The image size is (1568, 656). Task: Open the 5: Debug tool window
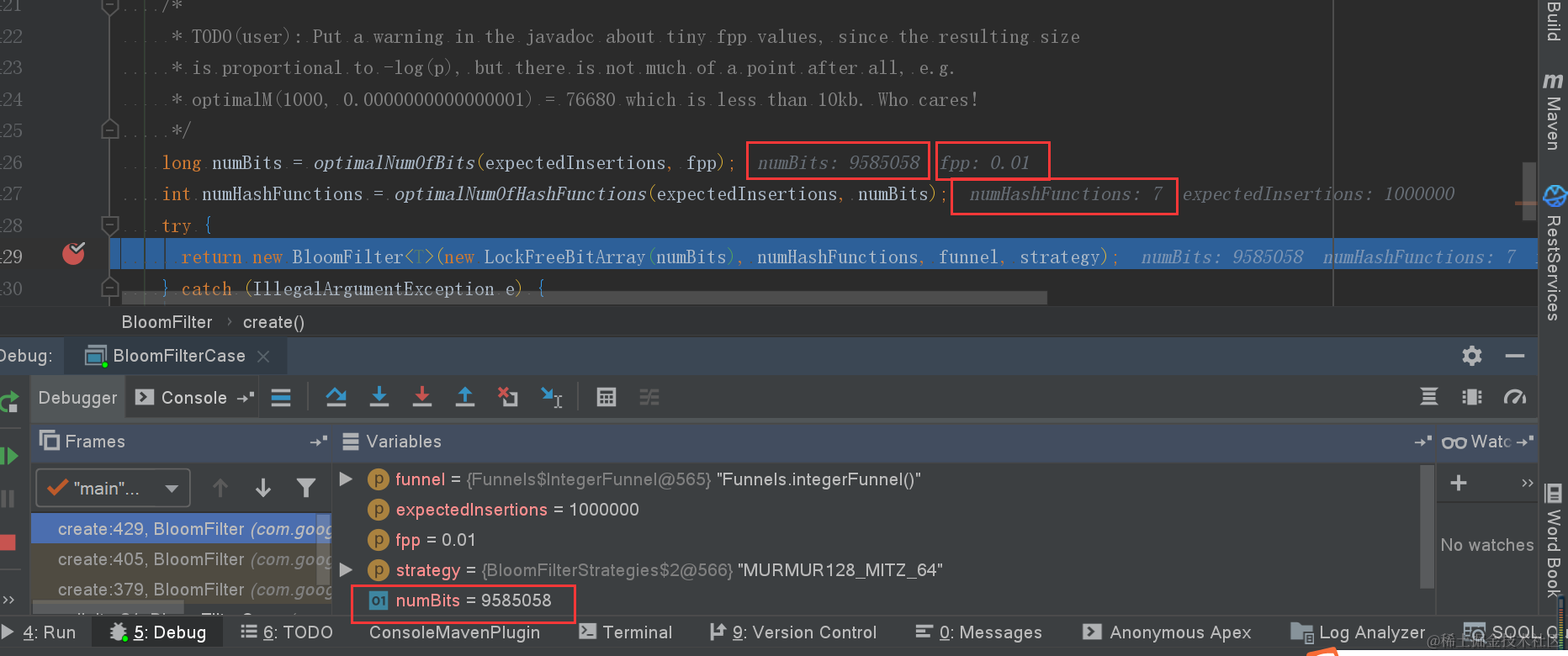158,632
